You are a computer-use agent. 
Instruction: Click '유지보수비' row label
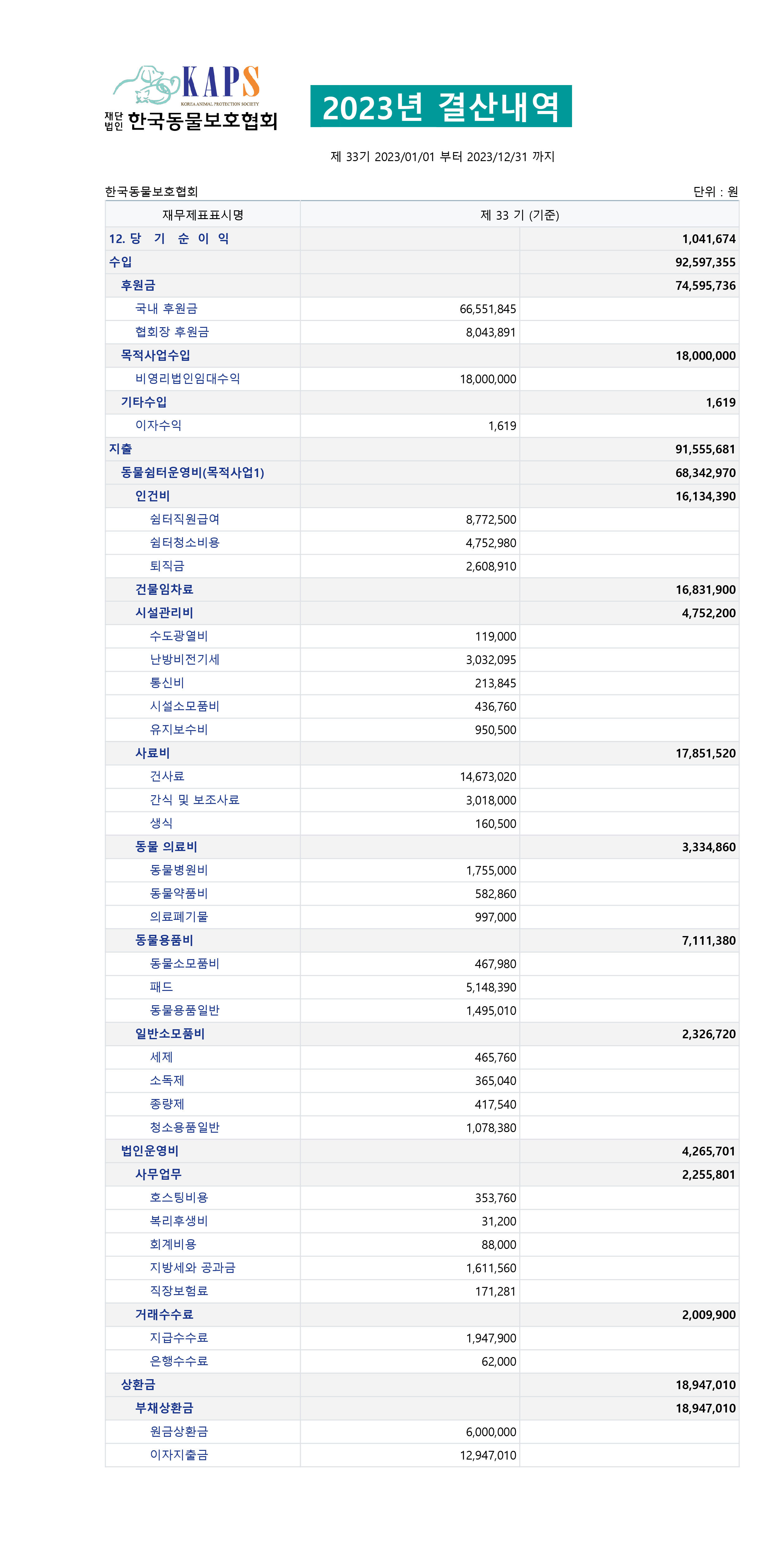(178, 729)
